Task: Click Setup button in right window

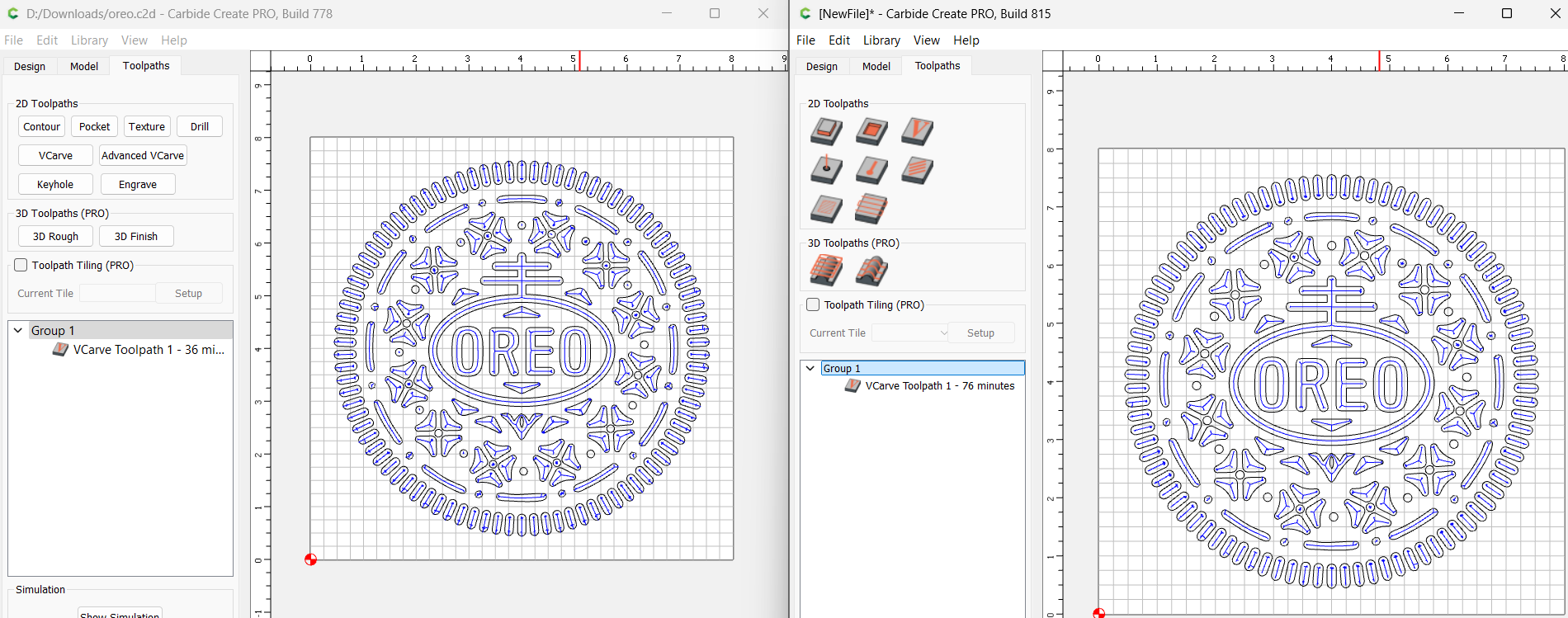Action: (x=980, y=333)
